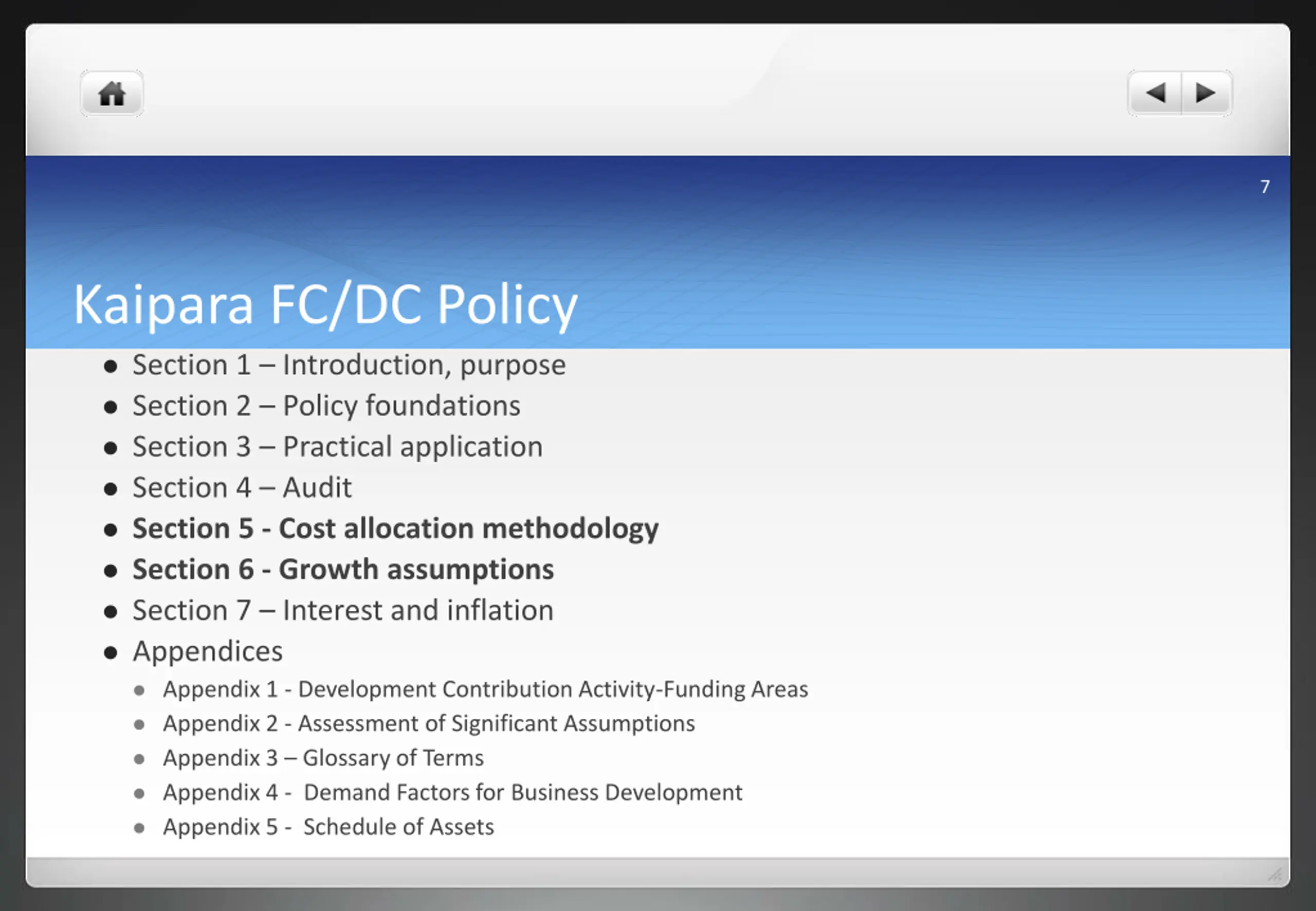This screenshot has width=1316, height=911.
Task: Go to previous slide with left arrow
Action: pos(1155,94)
